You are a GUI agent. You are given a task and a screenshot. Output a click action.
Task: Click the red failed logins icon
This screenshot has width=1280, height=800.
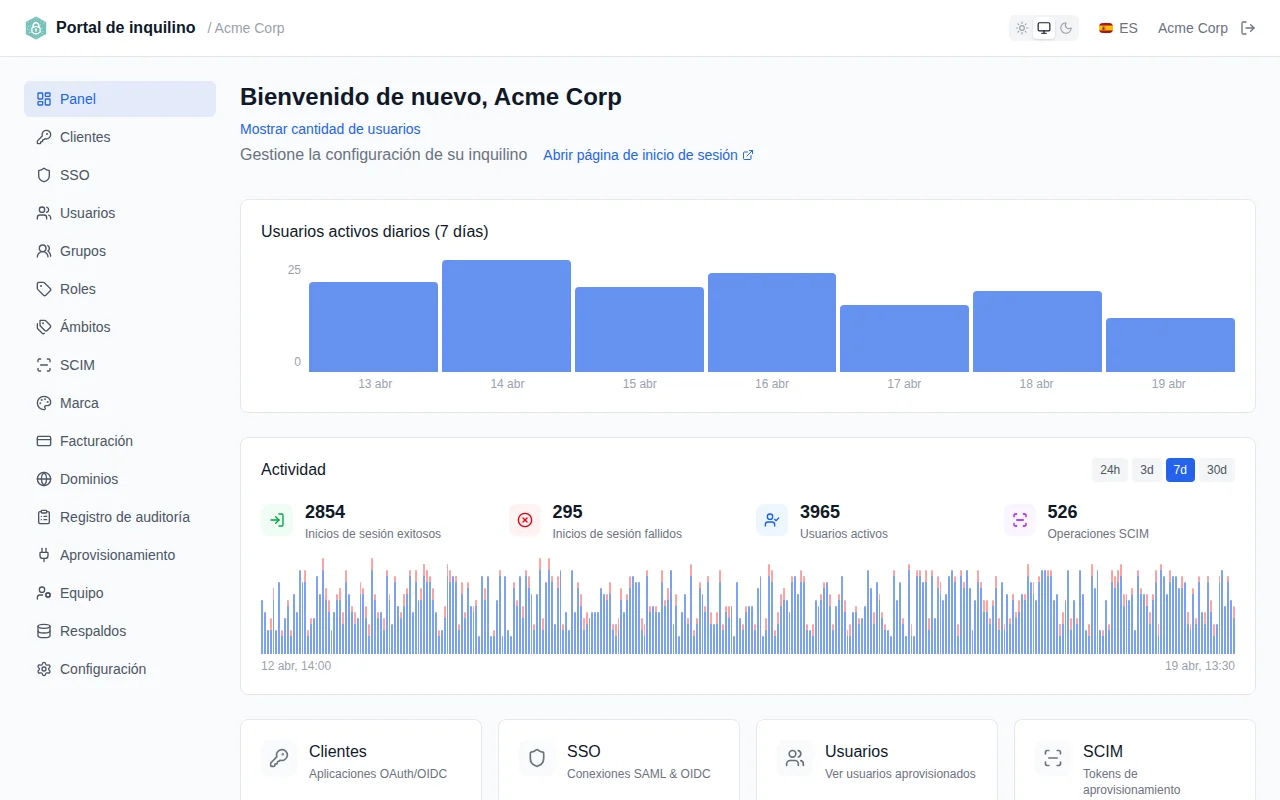tap(525, 520)
